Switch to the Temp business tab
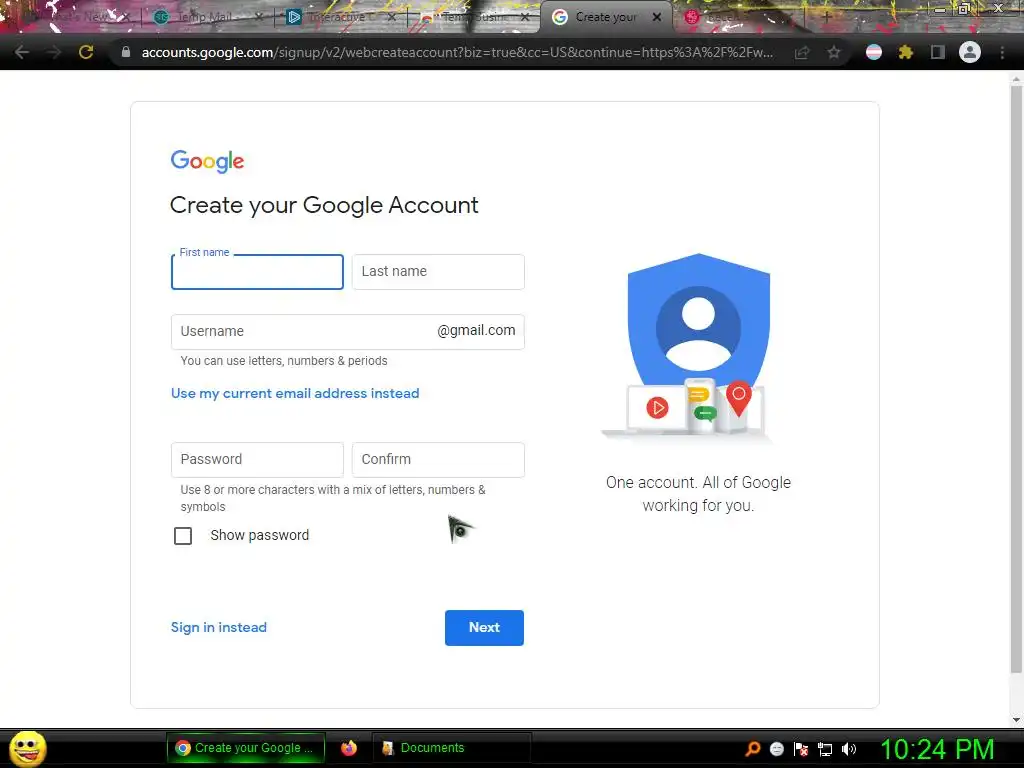Image resolution: width=1024 pixels, height=768 pixels. pos(473,17)
